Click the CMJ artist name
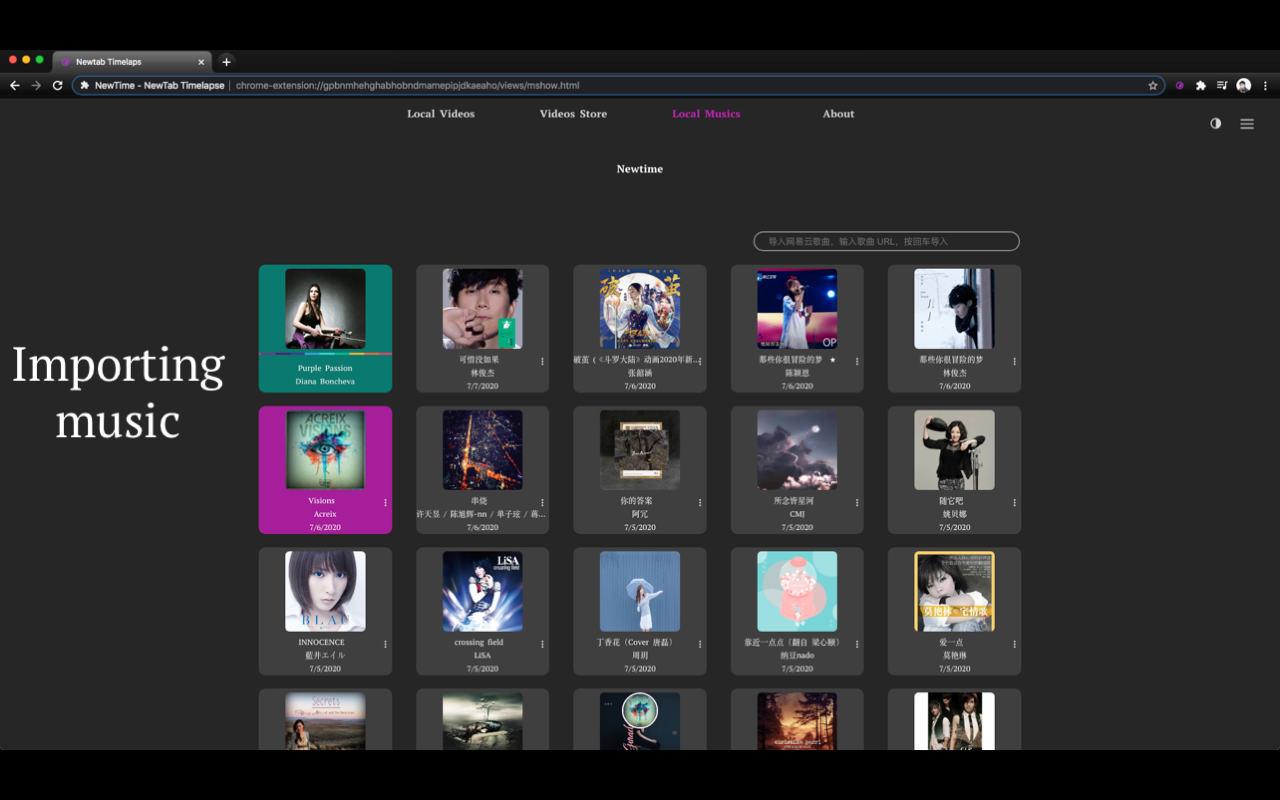Screen dimensions: 1280x800 tap(797, 514)
